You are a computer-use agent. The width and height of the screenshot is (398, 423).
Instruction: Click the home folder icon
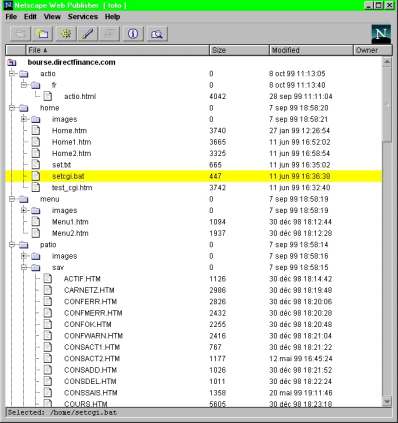point(24,108)
